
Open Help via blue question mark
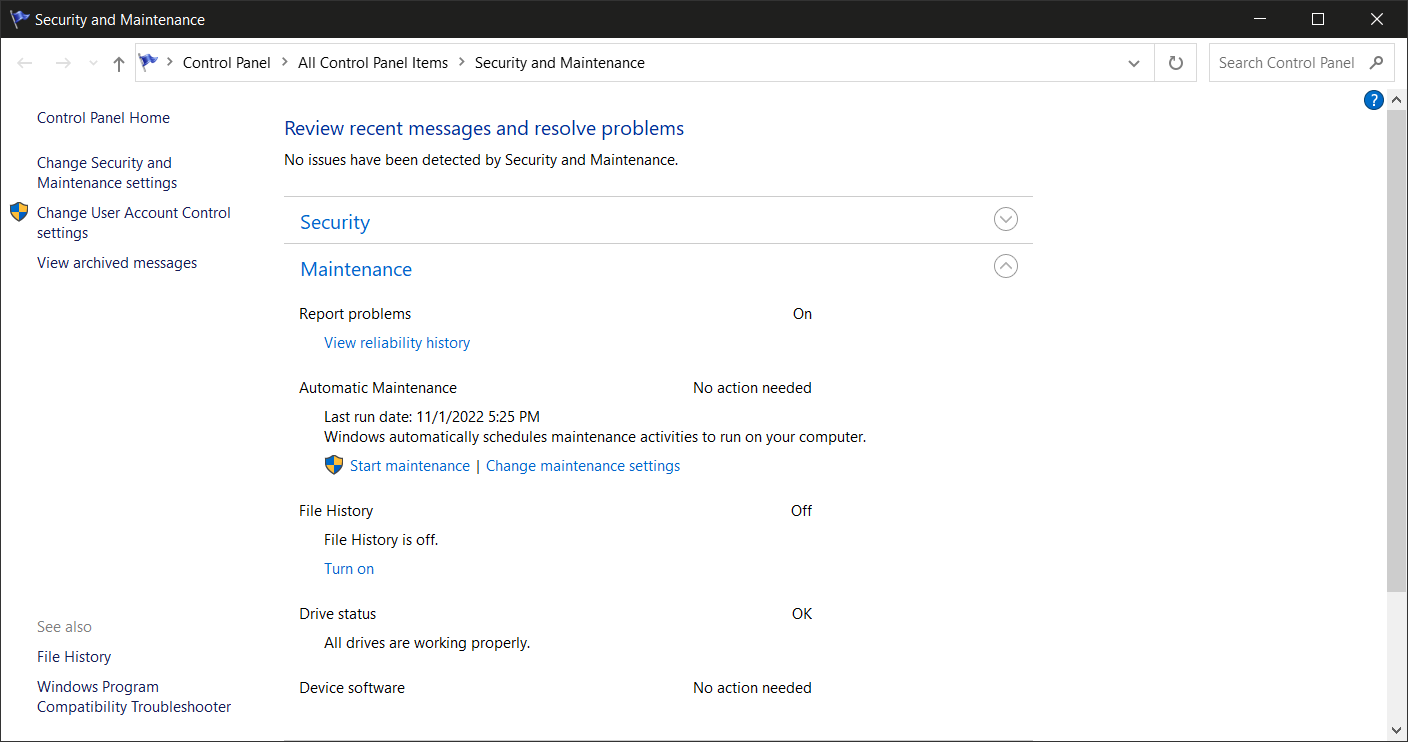pos(1374,100)
